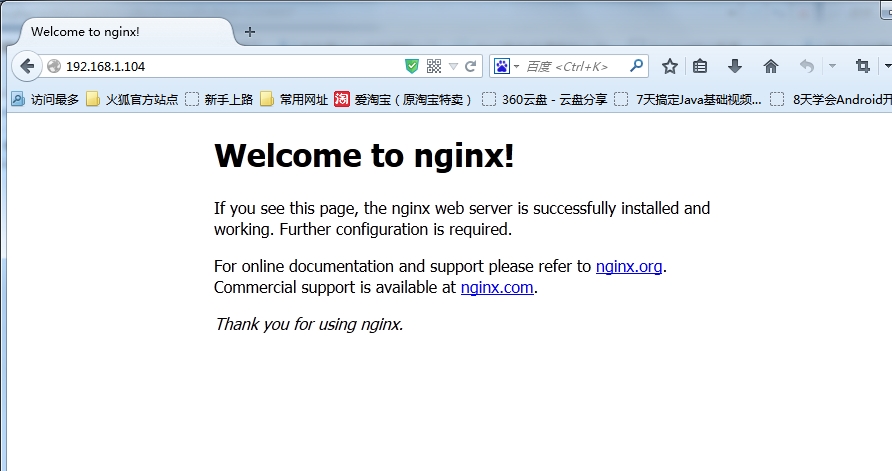This screenshot has height=471, width=892.
Task: Reload the page with refresh icon
Action: (470, 67)
